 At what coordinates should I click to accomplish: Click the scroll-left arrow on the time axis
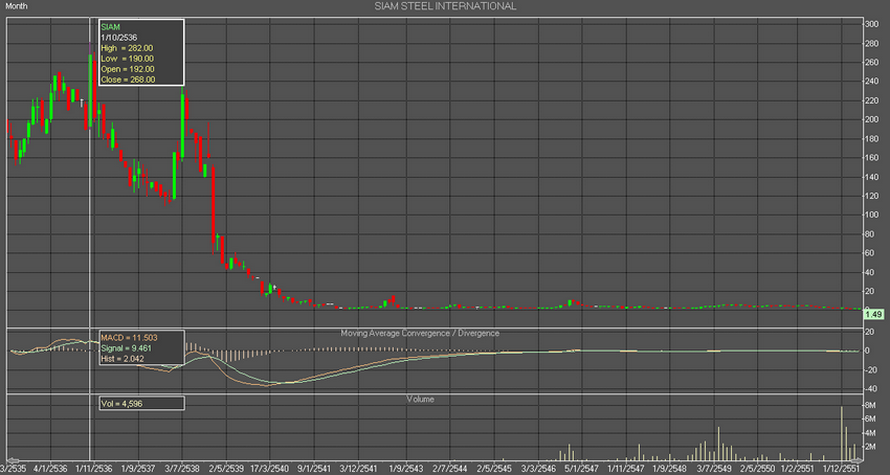[13, 460]
